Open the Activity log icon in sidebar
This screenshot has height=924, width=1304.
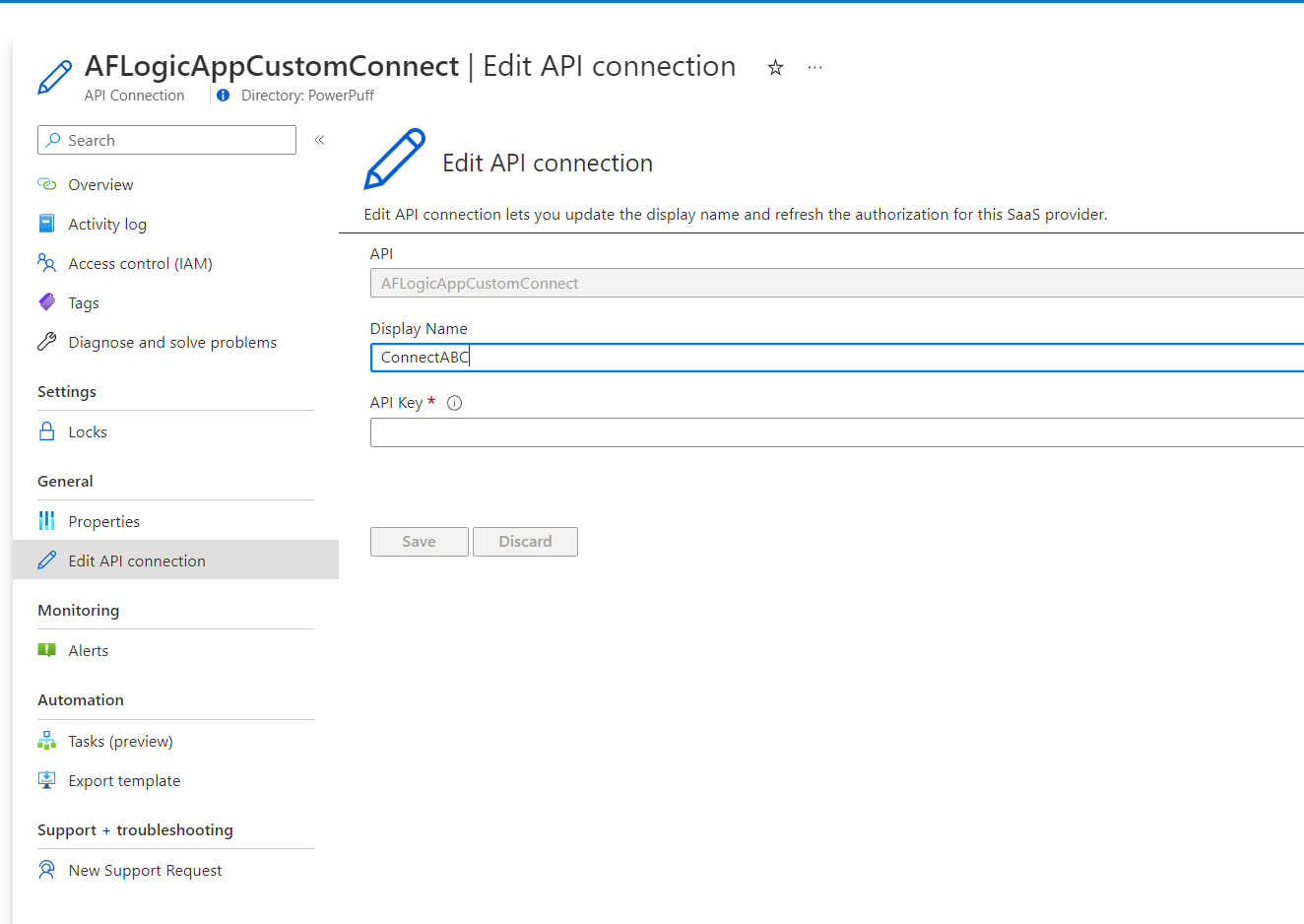point(45,224)
